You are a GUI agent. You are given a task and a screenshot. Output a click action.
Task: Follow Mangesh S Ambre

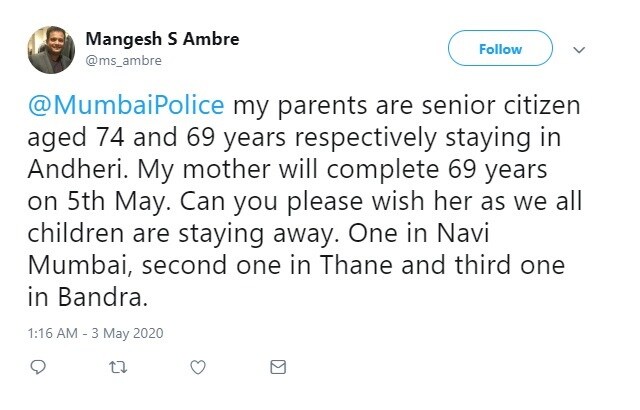(x=500, y=48)
